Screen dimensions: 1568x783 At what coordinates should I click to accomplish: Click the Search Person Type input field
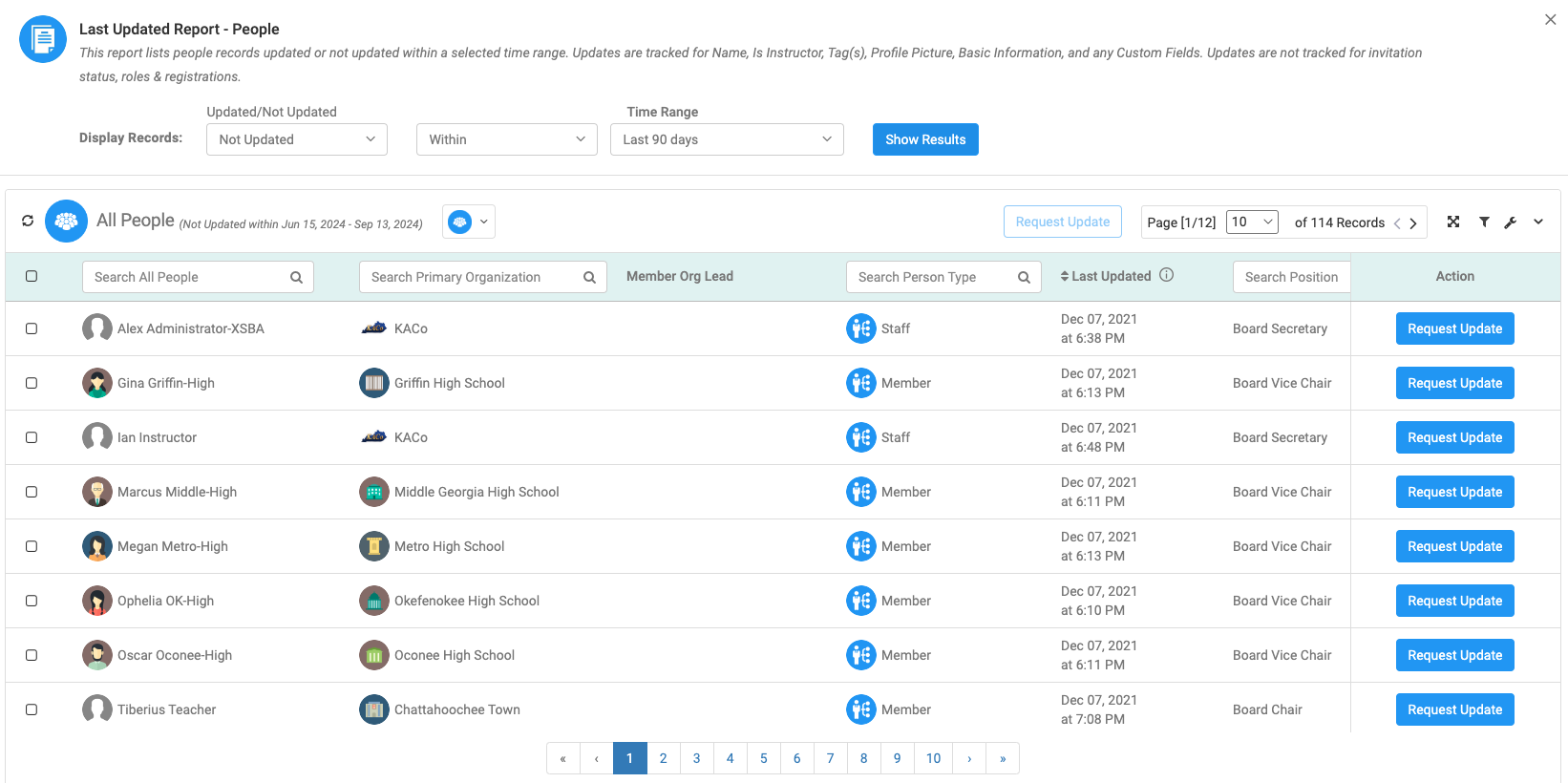point(943,277)
